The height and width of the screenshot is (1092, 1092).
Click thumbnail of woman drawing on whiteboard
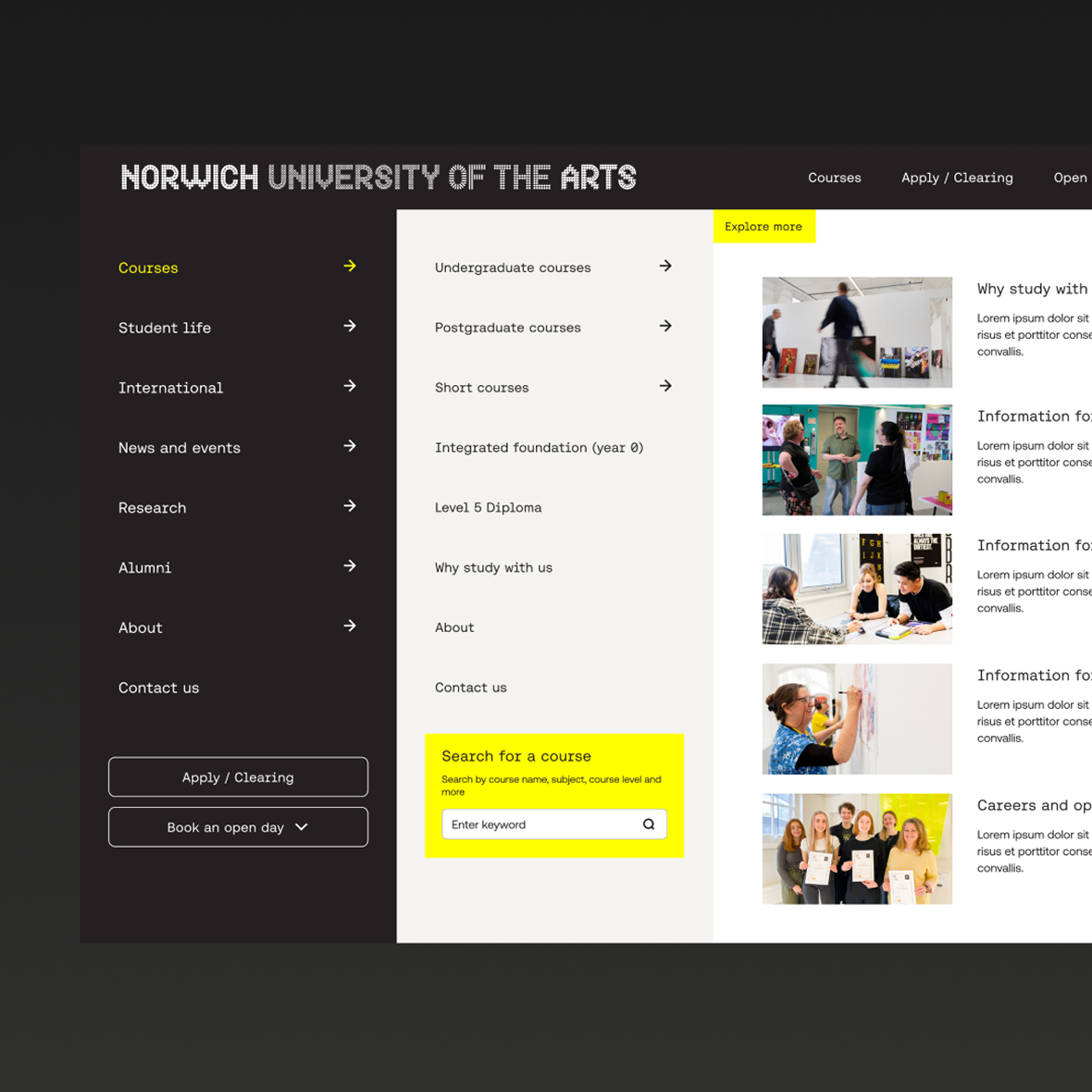pos(857,719)
